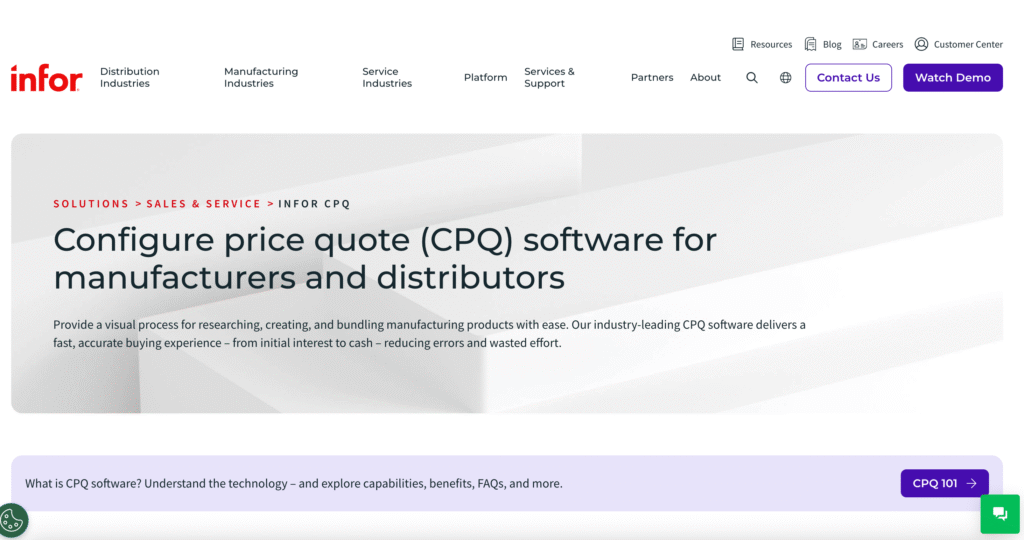
Task: Open cookie preferences icon
Action: click(x=12, y=521)
